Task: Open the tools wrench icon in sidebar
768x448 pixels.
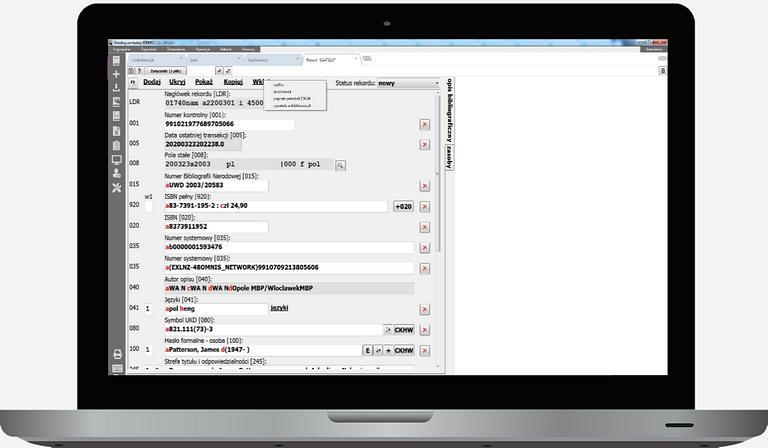Action: (x=117, y=187)
